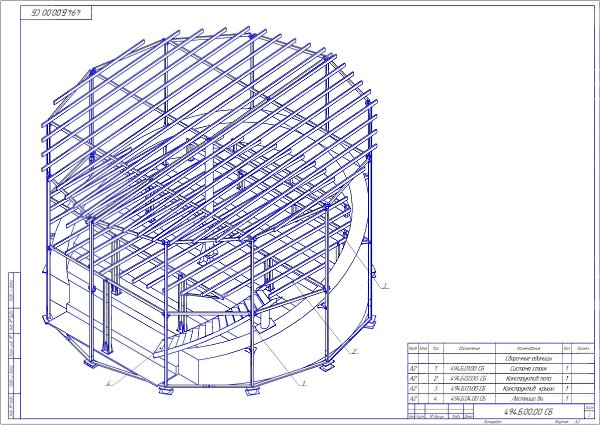Click callout number 3 leader label
This screenshot has width=600, height=425.
pos(386,285)
